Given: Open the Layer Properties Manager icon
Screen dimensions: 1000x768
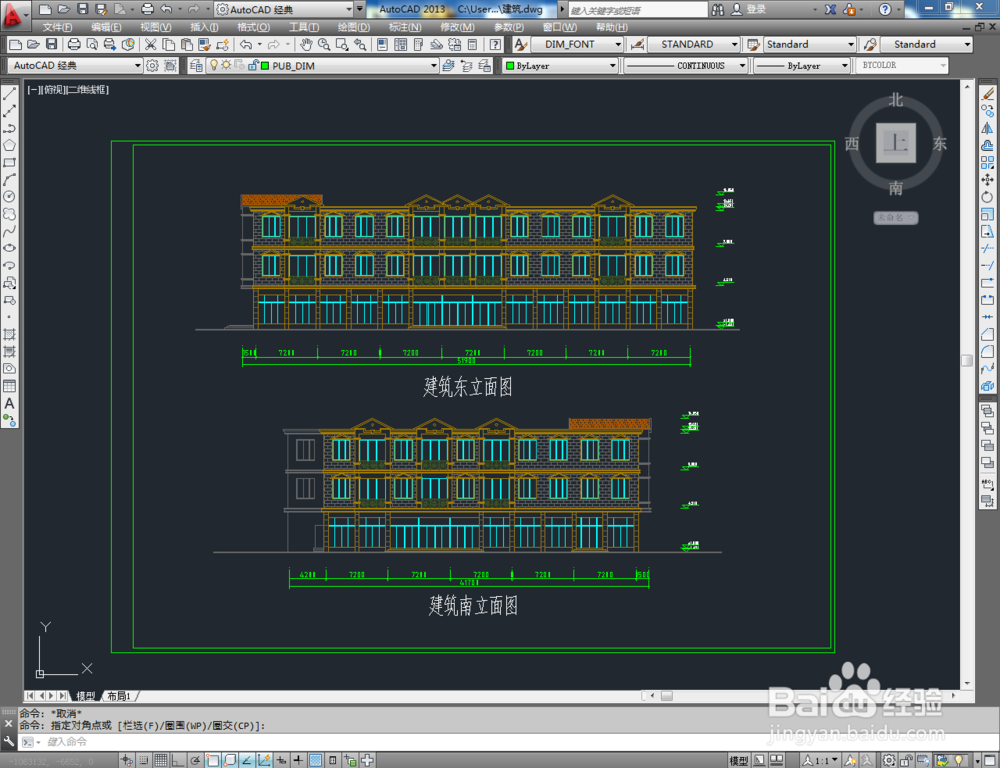Looking at the screenshot, I should point(196,66).
